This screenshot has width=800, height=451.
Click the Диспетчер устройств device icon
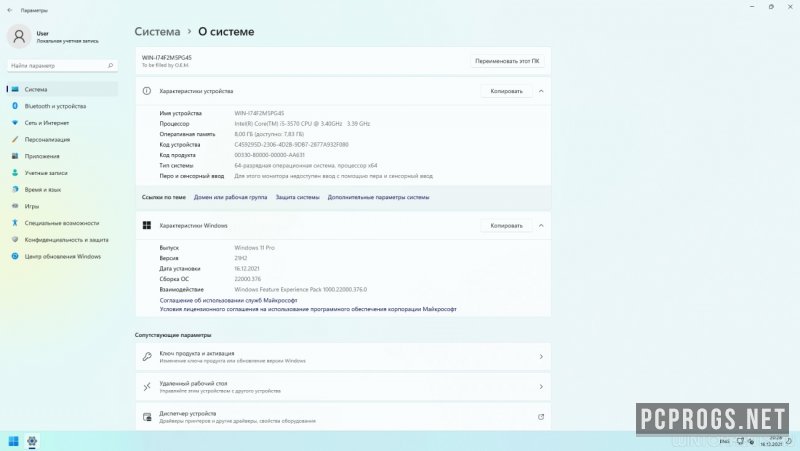(x=147, y=417)
